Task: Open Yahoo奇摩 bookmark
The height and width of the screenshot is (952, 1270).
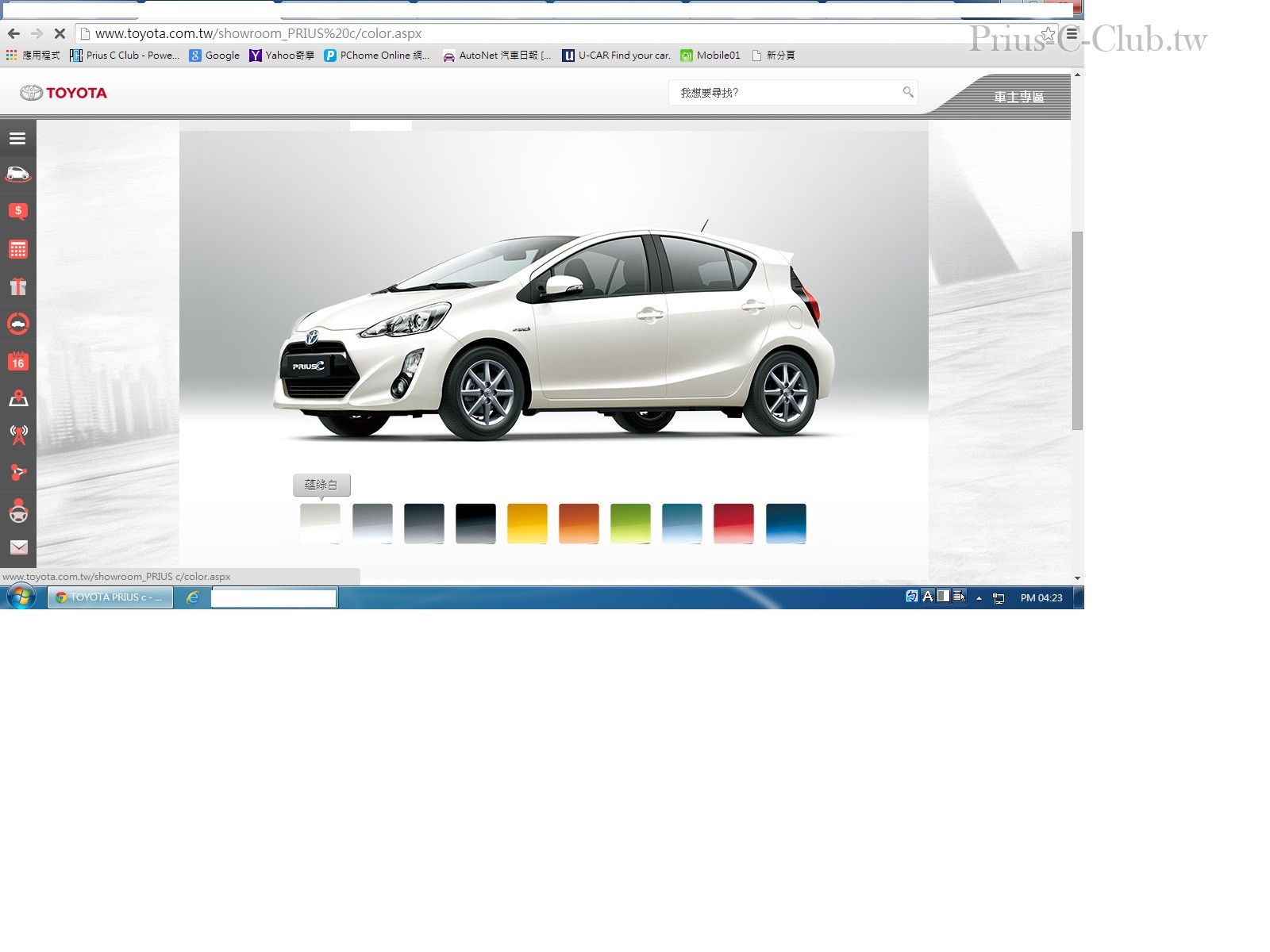Action: tap(282, 56)
